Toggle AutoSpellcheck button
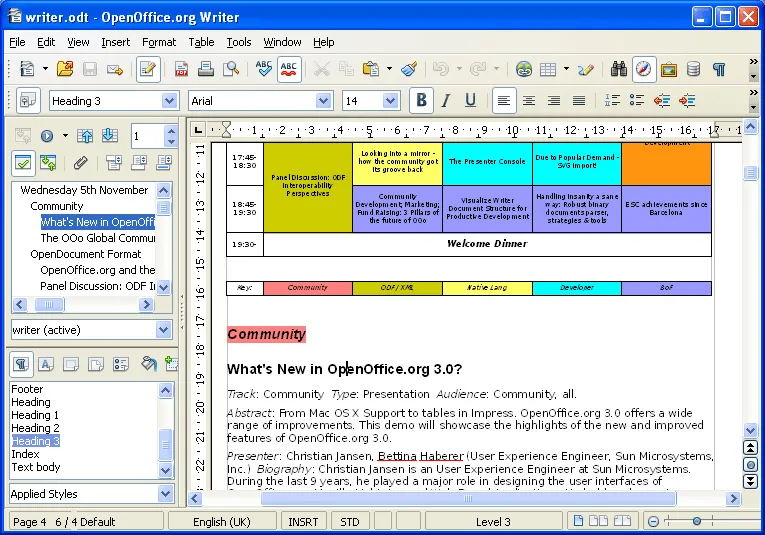Viewport: 765px width, 535px height. pyautogui.click(x=289, y=69)
